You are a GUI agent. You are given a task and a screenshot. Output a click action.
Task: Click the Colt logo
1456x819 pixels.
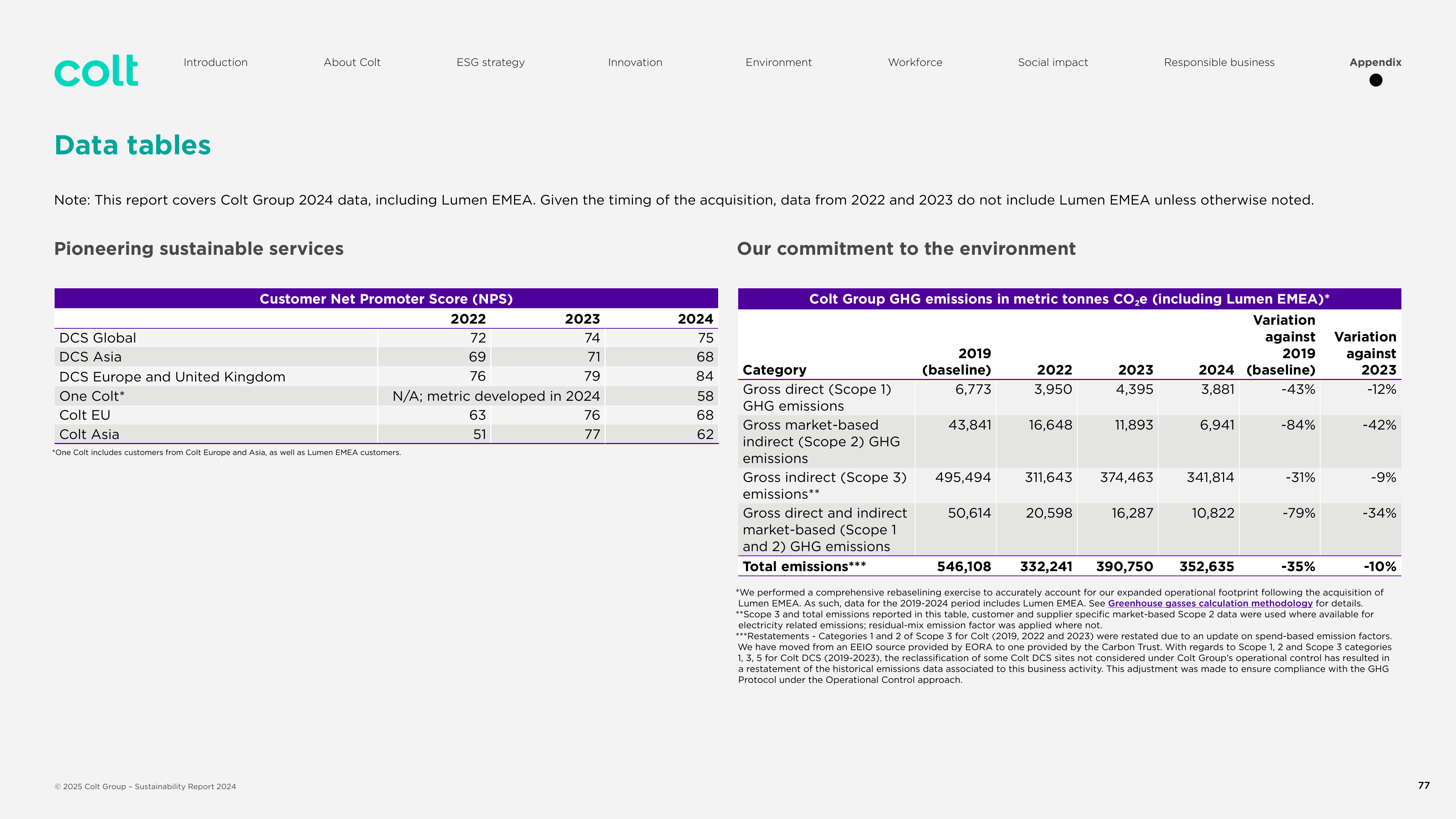tap(96, 71)
